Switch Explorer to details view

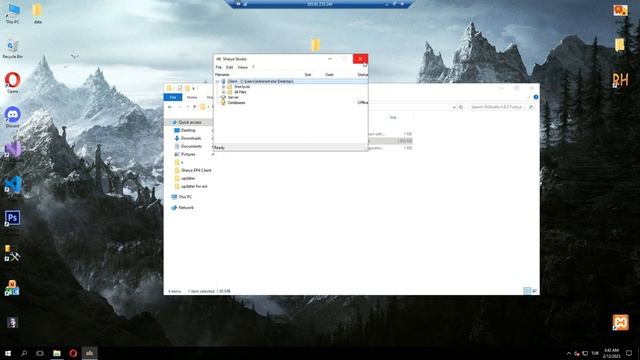point(527,291)
